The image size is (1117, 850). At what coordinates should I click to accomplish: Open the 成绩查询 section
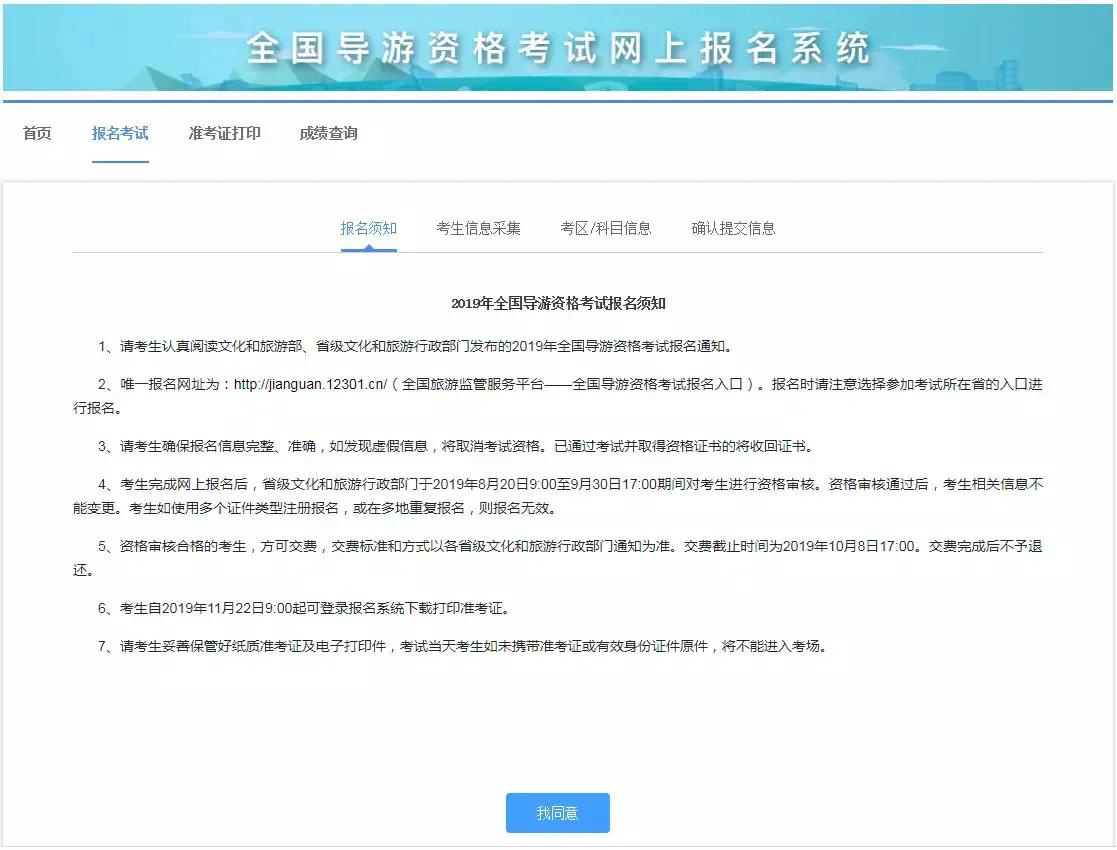click(330, 133)
